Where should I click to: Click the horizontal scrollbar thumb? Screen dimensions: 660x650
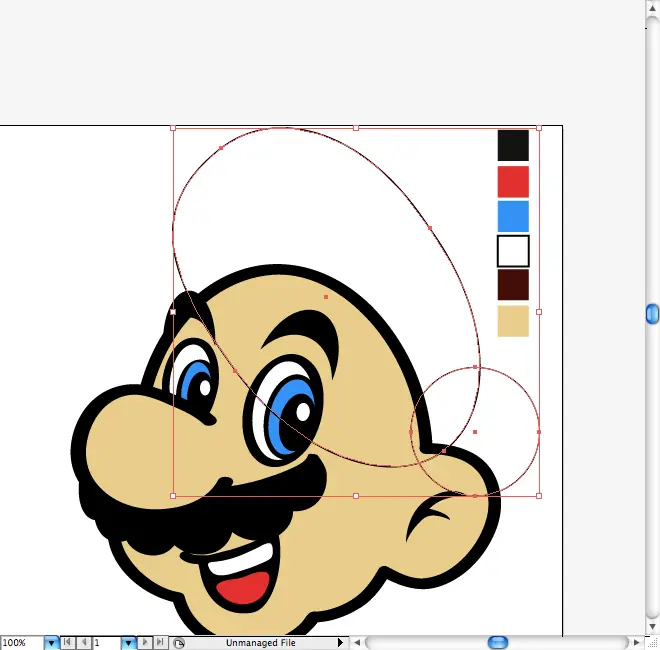tap(497, 642)
